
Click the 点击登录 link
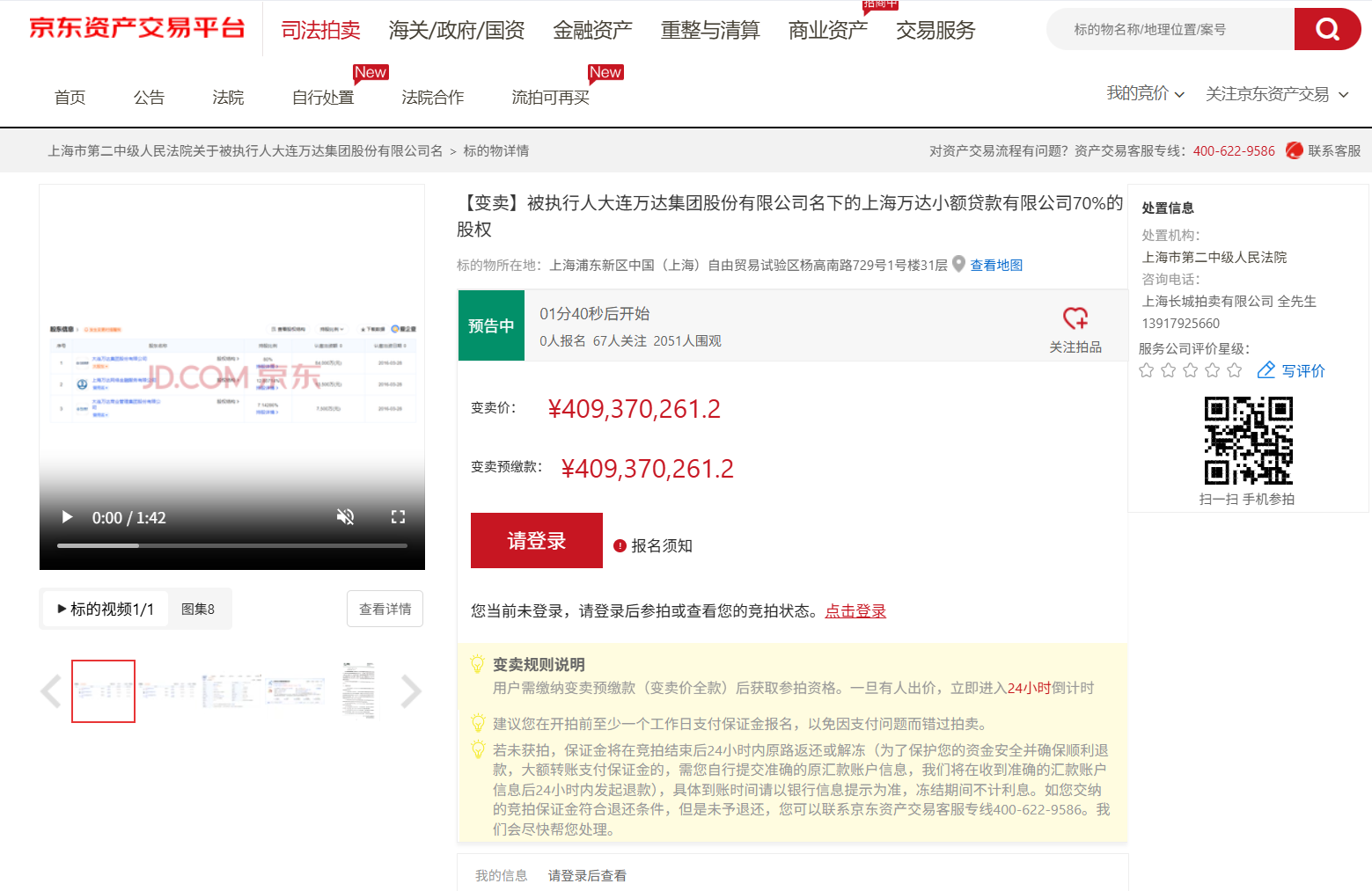[855, 611]
